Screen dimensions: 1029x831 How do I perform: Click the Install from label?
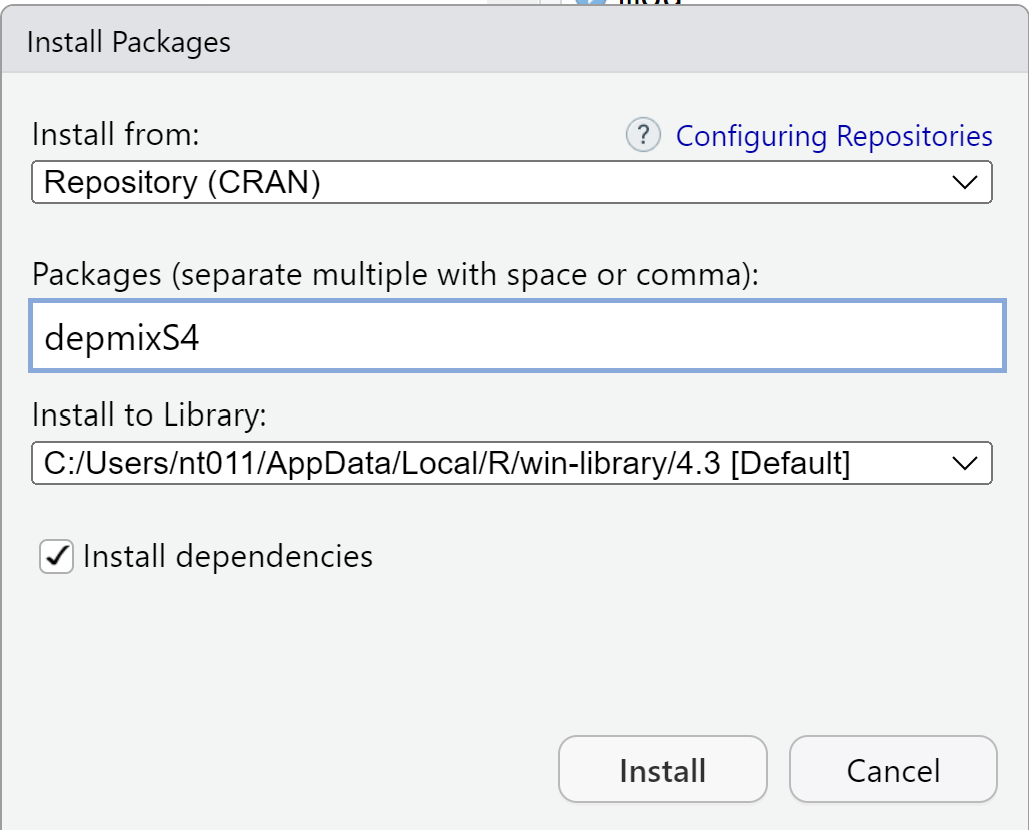(x=116, y=134)
